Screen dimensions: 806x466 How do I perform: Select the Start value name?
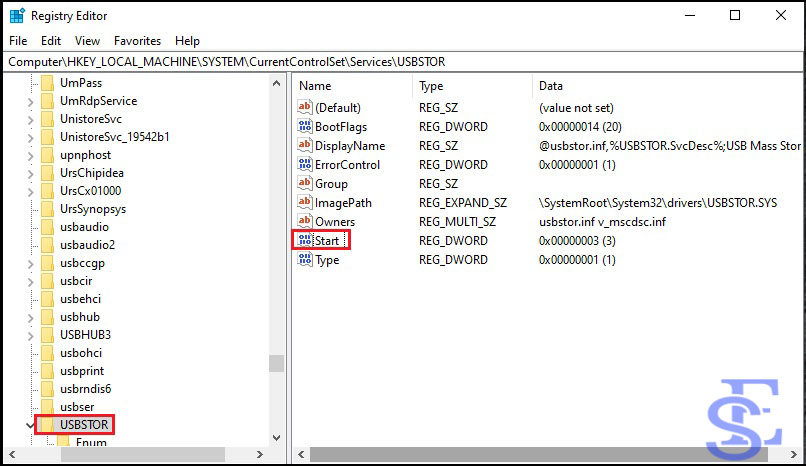click(x=327, y=240)
